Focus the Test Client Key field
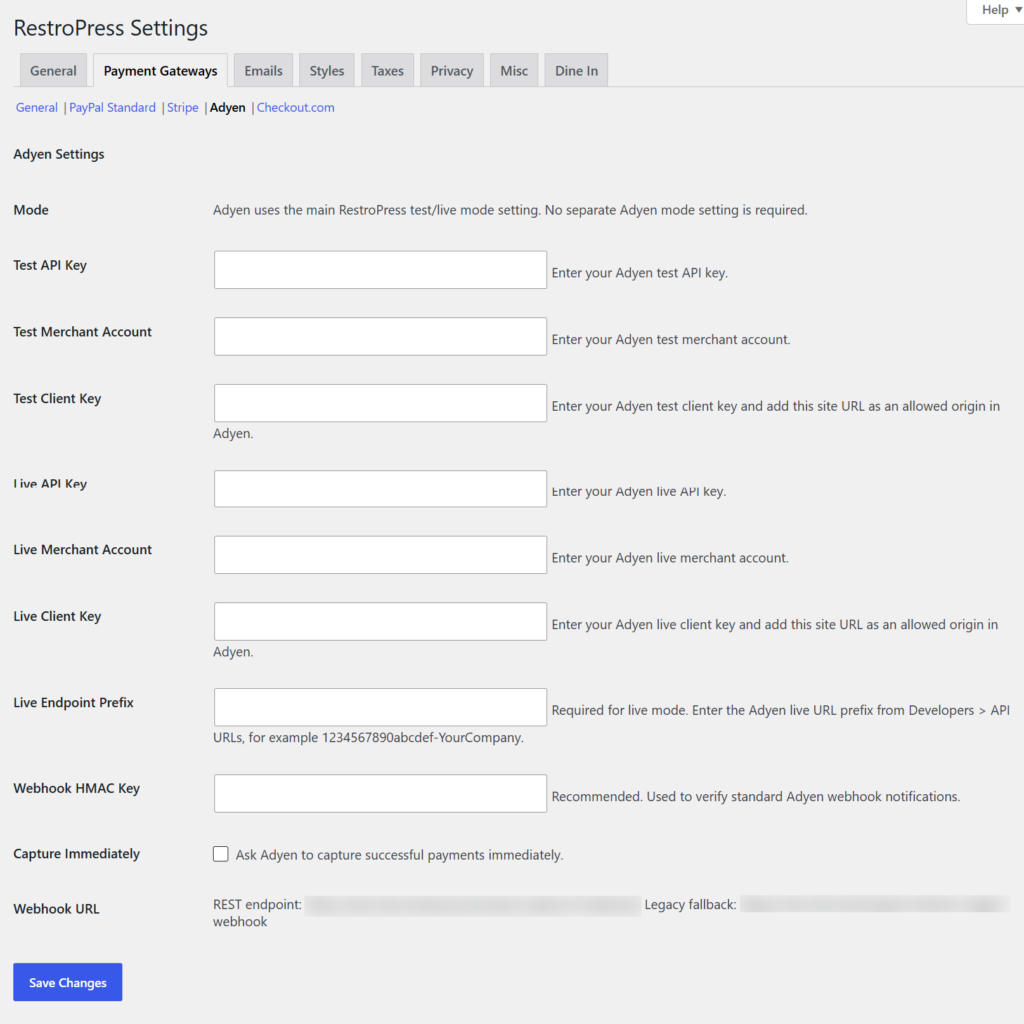This screenshot has height=1024, width=1024. pos(380,403)
